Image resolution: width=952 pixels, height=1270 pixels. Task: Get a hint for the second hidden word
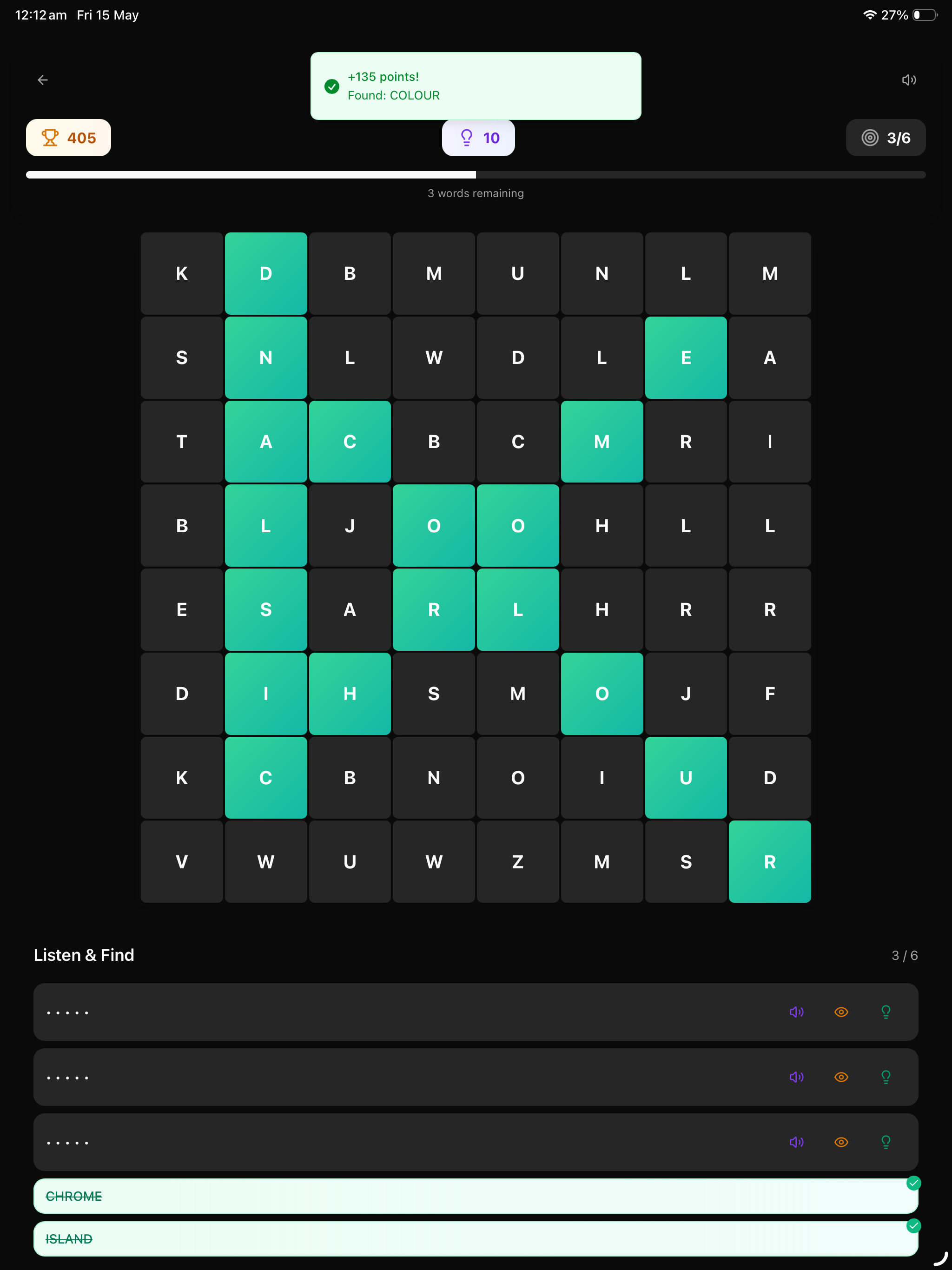click(x=886, y=1077)
